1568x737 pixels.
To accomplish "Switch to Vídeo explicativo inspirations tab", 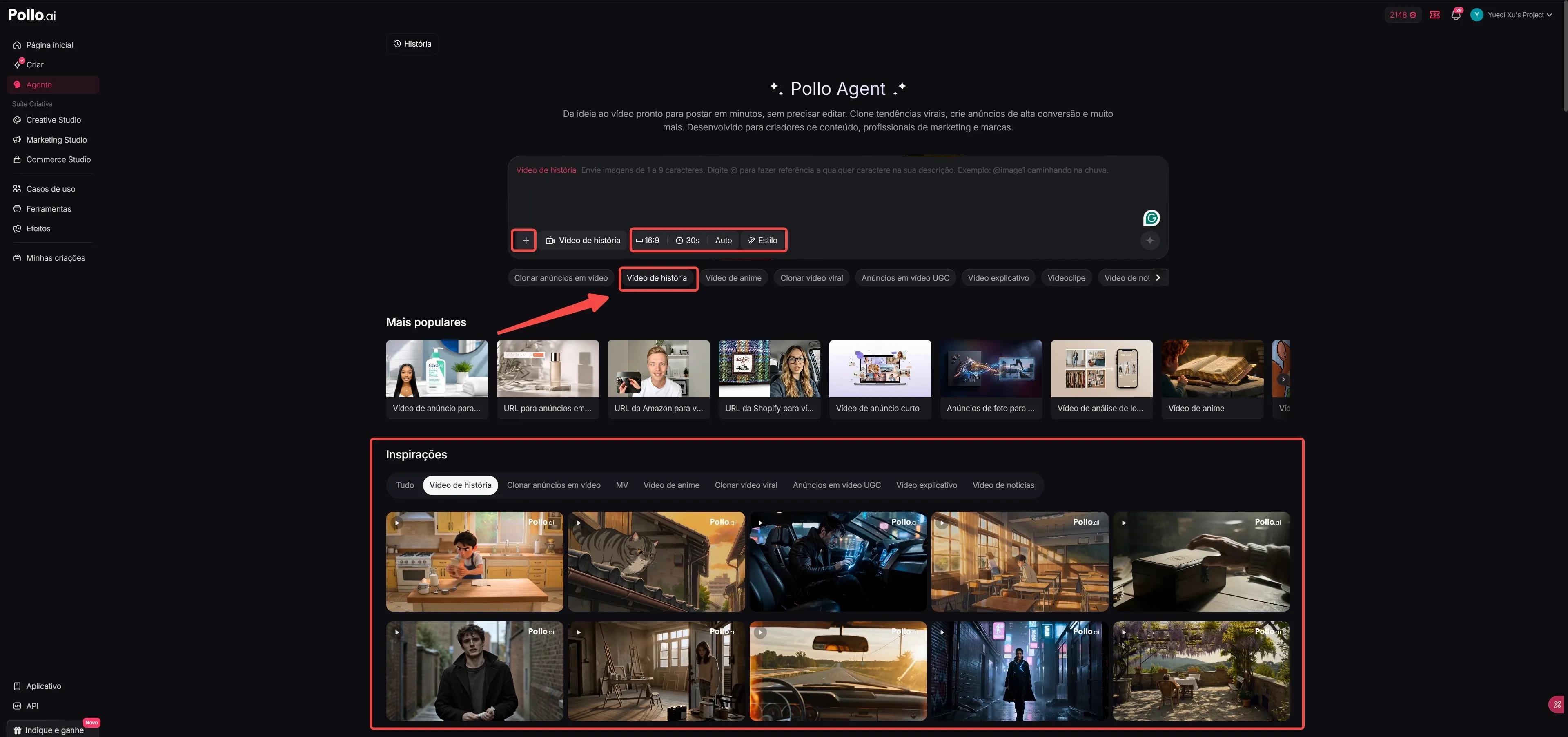I will [927, 485].
